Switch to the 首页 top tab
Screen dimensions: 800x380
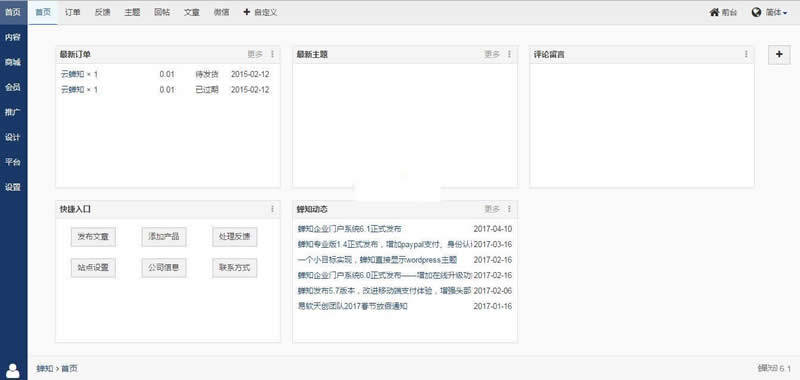click(x=43, y=12)
